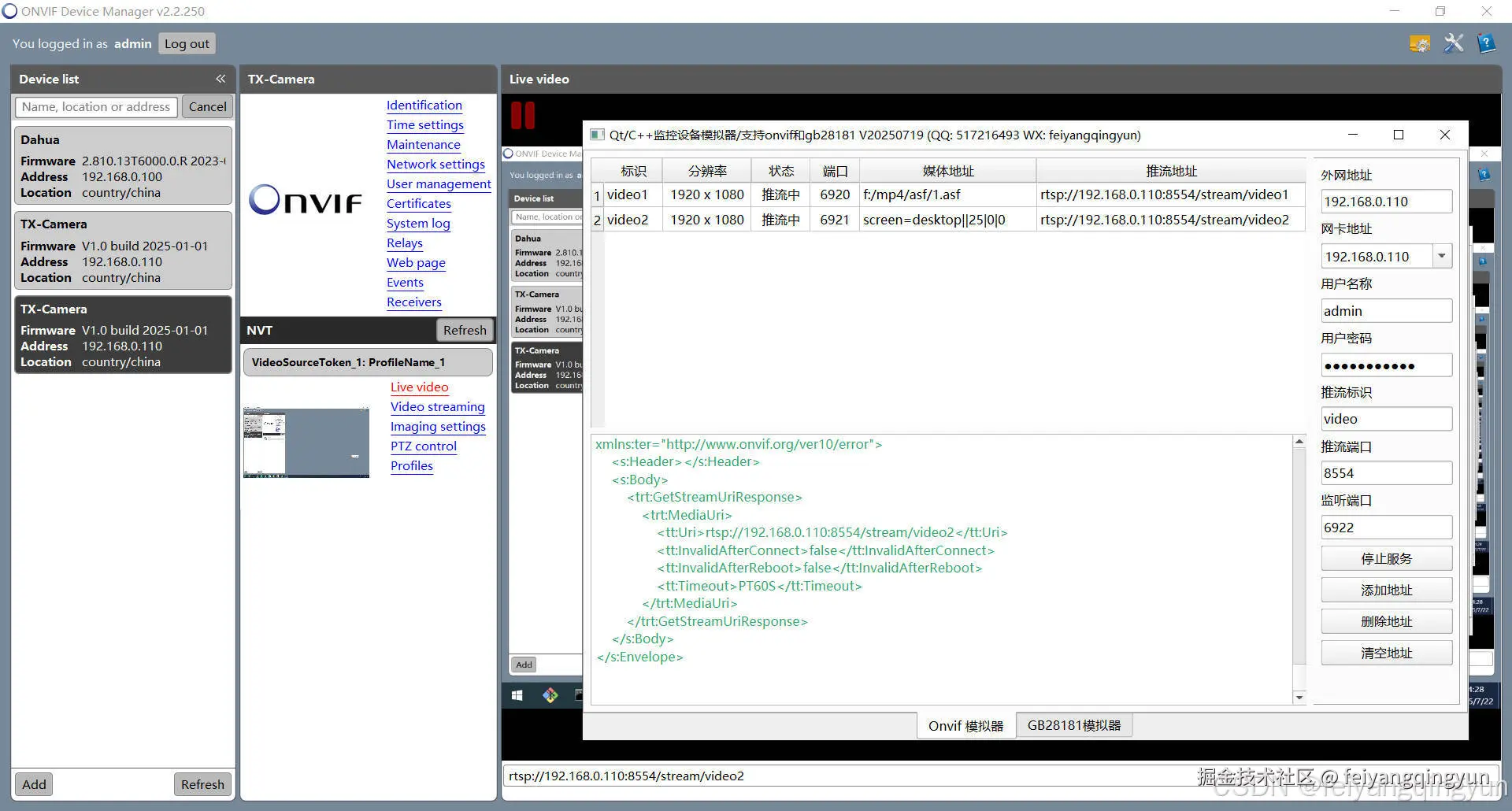The width and height of the screenshot is (1512, 811).
Task: Log out of the admin account
Action: pos(187,44)
